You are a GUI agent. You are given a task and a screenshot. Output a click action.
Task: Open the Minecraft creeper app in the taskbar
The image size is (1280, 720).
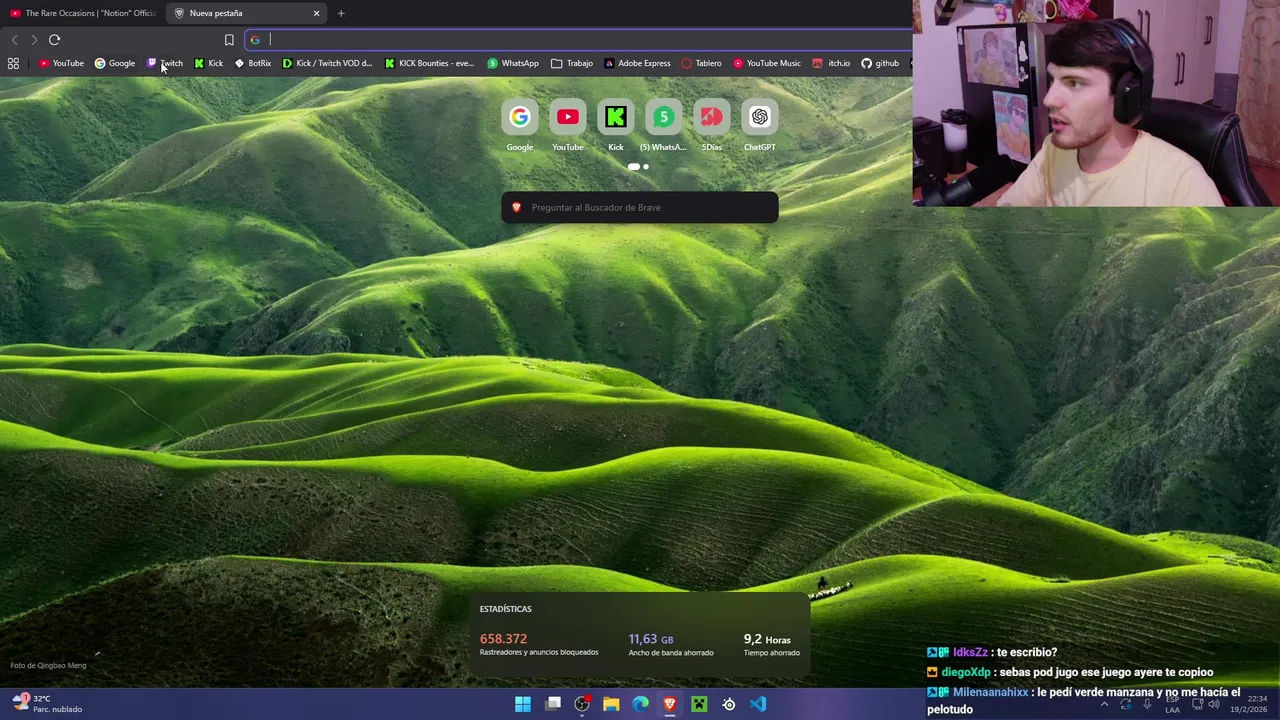(x=699, y=704)
